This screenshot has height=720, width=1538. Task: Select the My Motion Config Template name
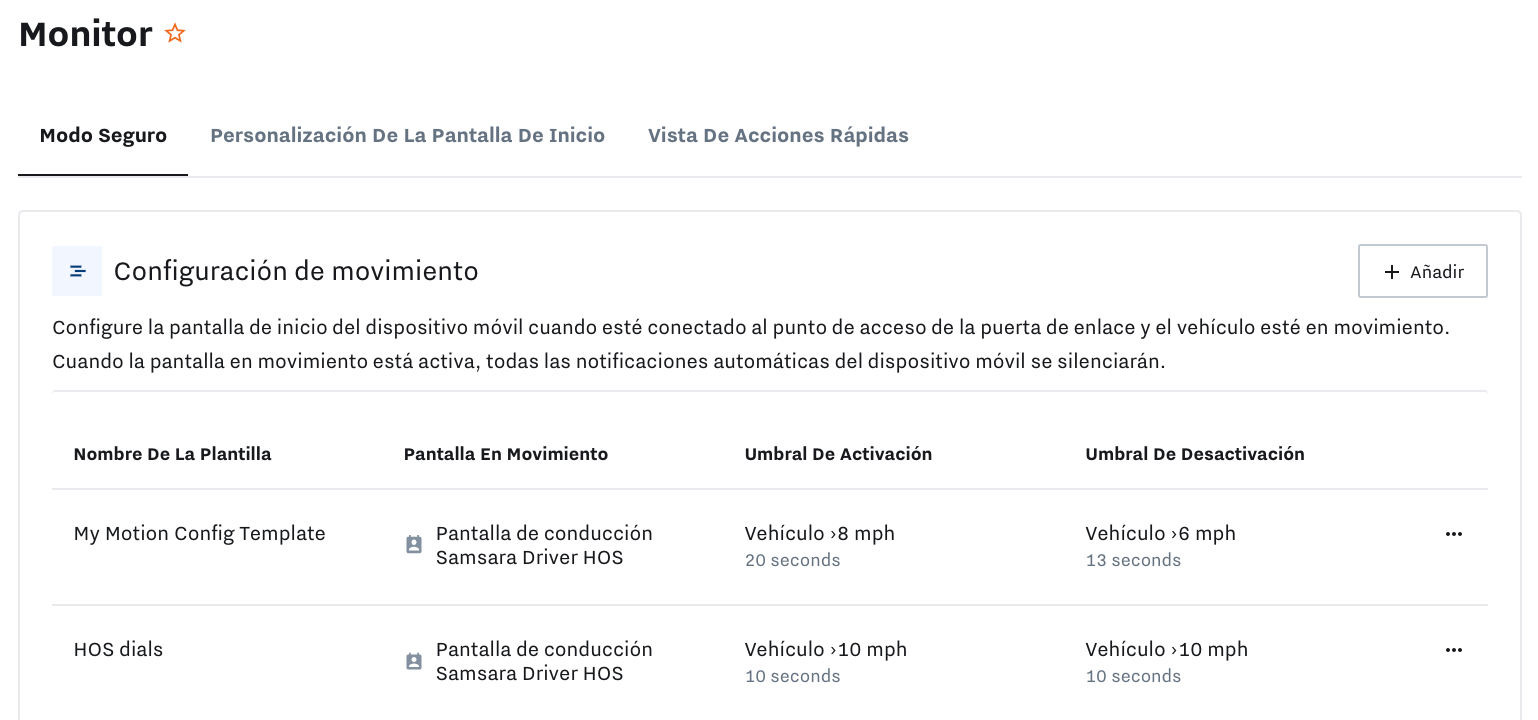coord(199,533)
